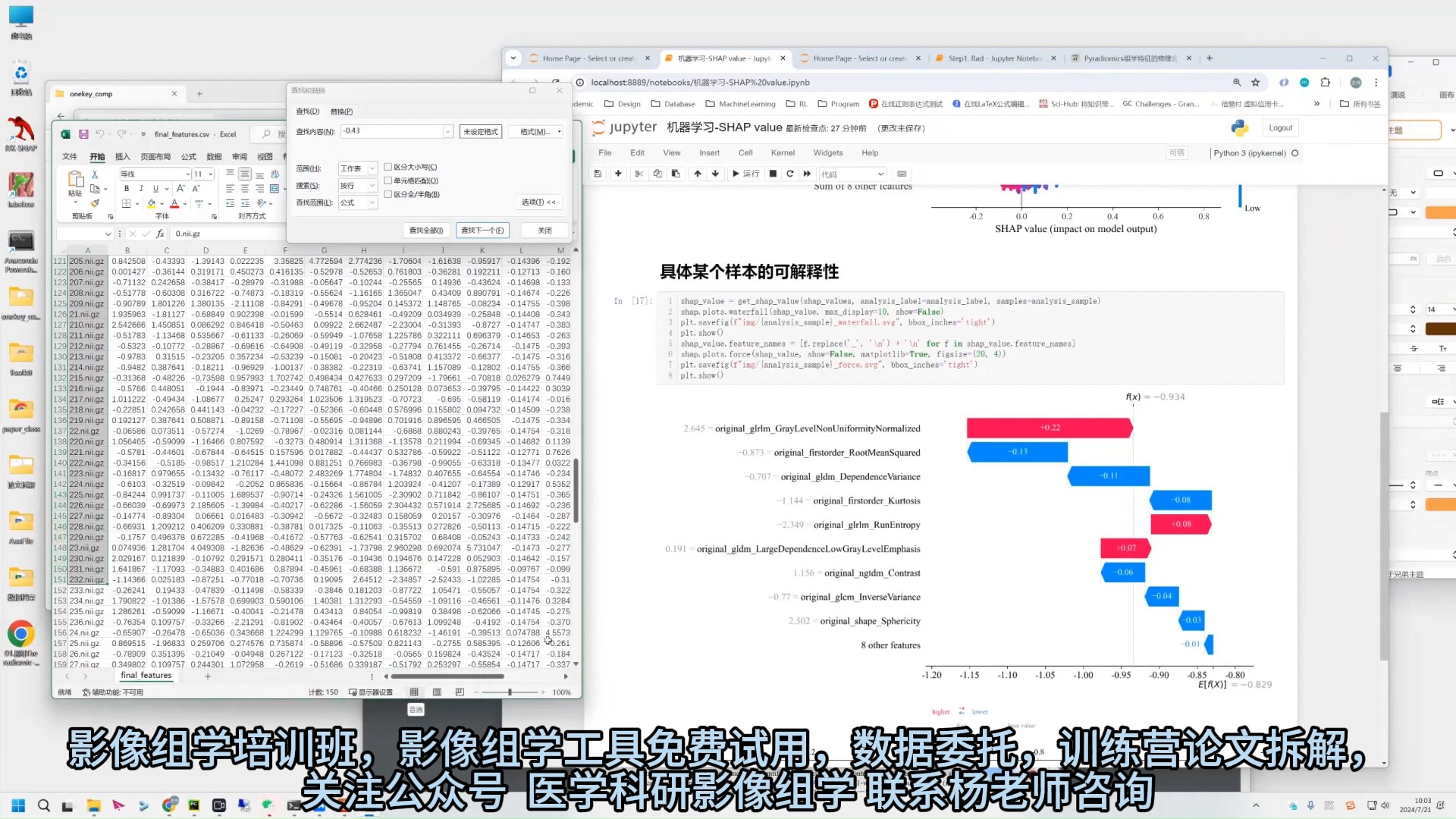Toggle 单元格匹配 checkbox in Find dialog
1456x819 pixels.
point(389,181)
